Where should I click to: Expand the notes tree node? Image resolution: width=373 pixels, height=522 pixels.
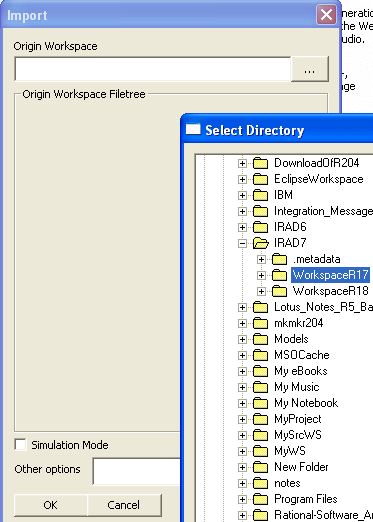(x=242, y=483)
